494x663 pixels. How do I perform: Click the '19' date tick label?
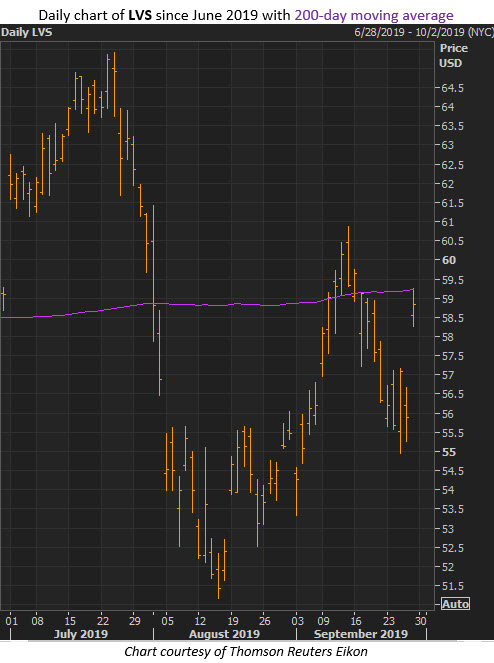(x=232, y=621)
